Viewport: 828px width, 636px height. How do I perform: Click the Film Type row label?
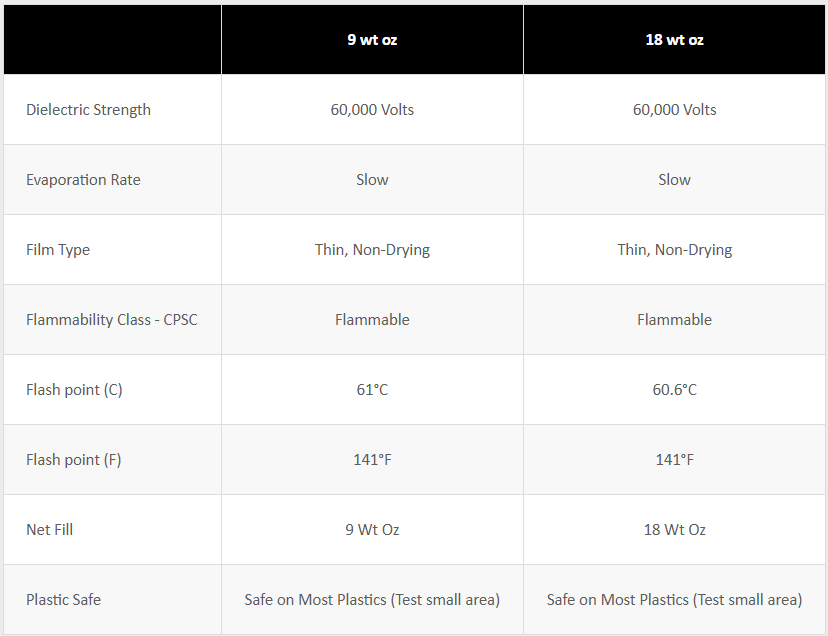click(x=58, y=250)
